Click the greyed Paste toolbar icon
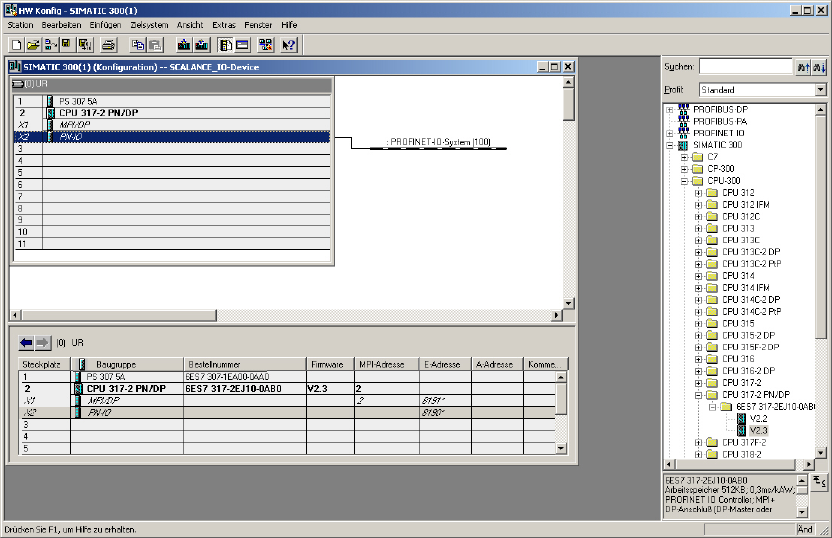The image size is (832, 538). (155, 45)
